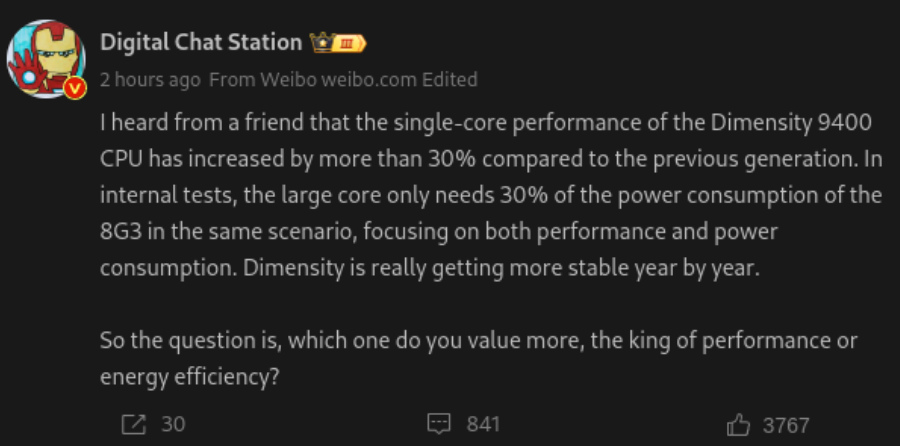The image size is (900, 446).
Task: Open the "2 hours ago" timestamp
Action: click(x=150, y=79)
